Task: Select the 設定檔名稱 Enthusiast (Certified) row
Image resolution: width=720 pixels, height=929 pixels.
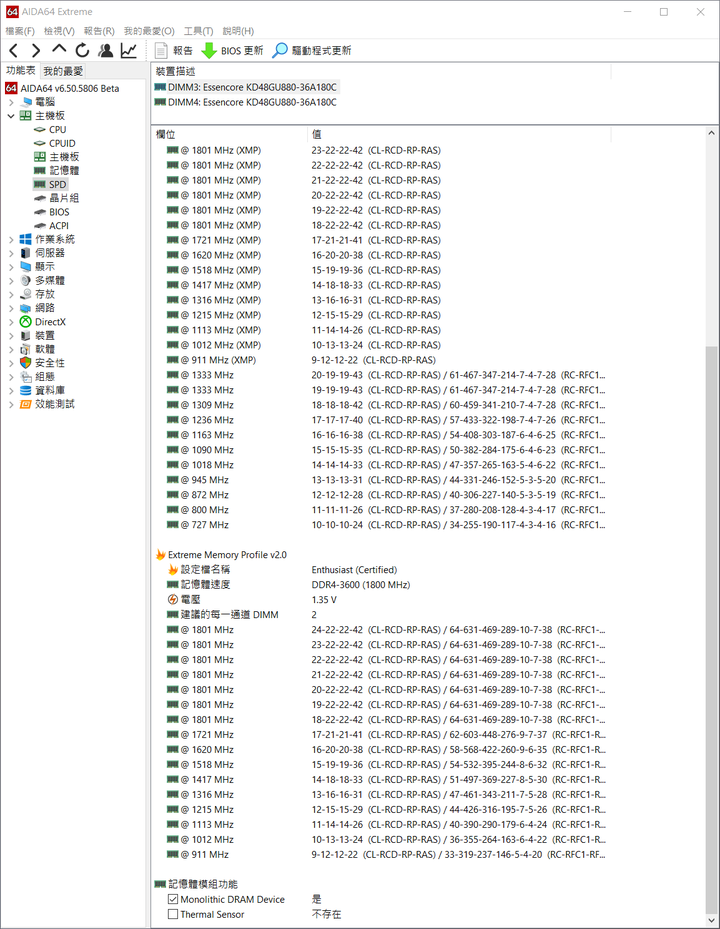Action: pyautogui.click(x=382, y=570)
